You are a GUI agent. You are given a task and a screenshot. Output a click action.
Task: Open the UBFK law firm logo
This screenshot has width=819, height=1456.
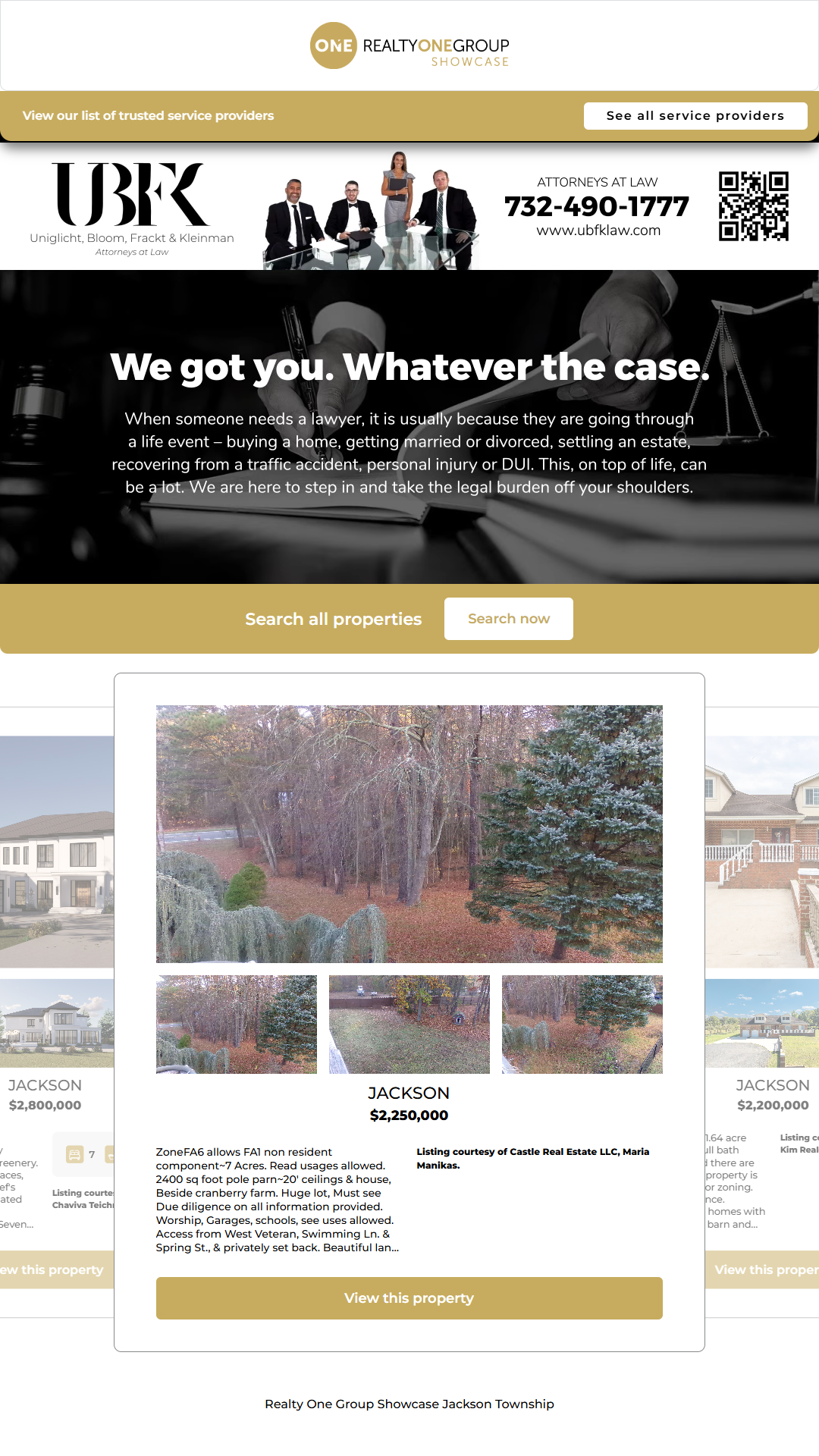click(x=132, y=209)
